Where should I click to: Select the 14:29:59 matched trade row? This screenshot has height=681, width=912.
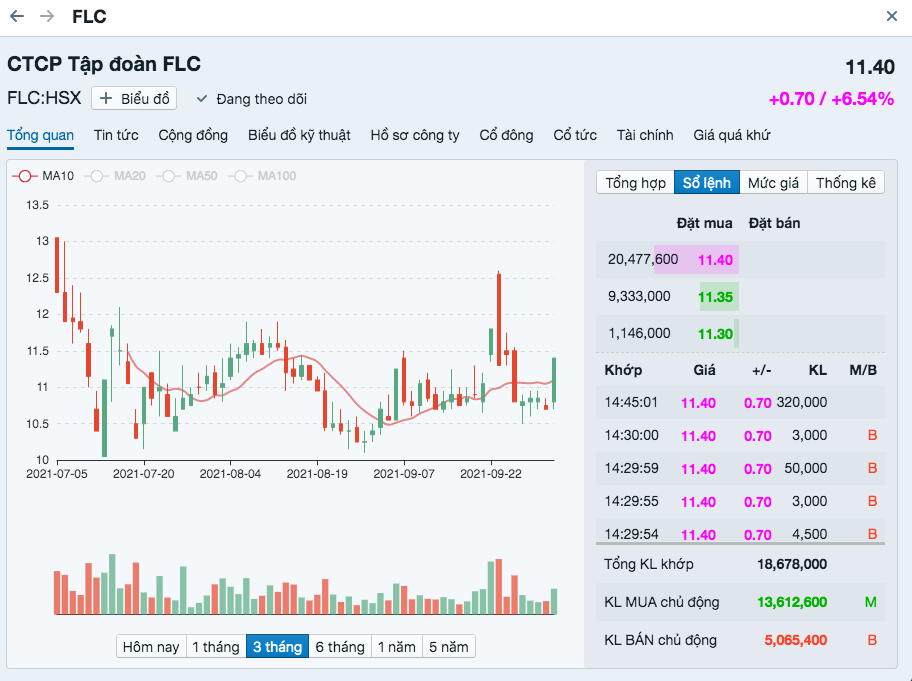point(740,469)
